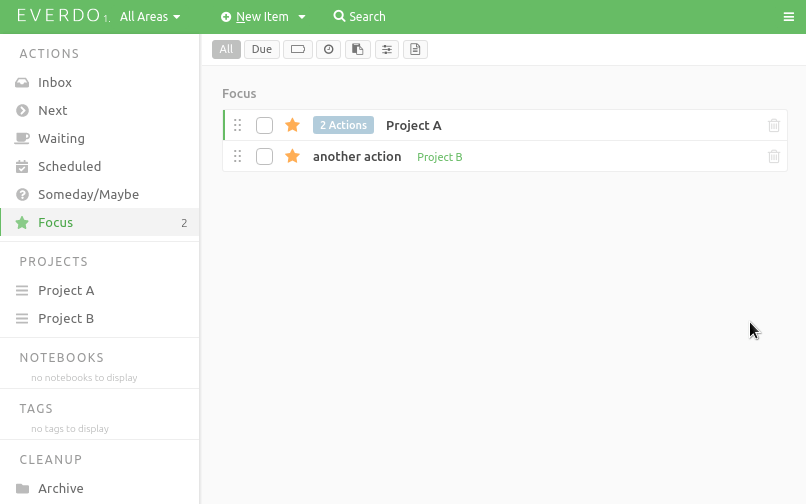Follow the green Project B link
The image size is (806, 504).
439,157
